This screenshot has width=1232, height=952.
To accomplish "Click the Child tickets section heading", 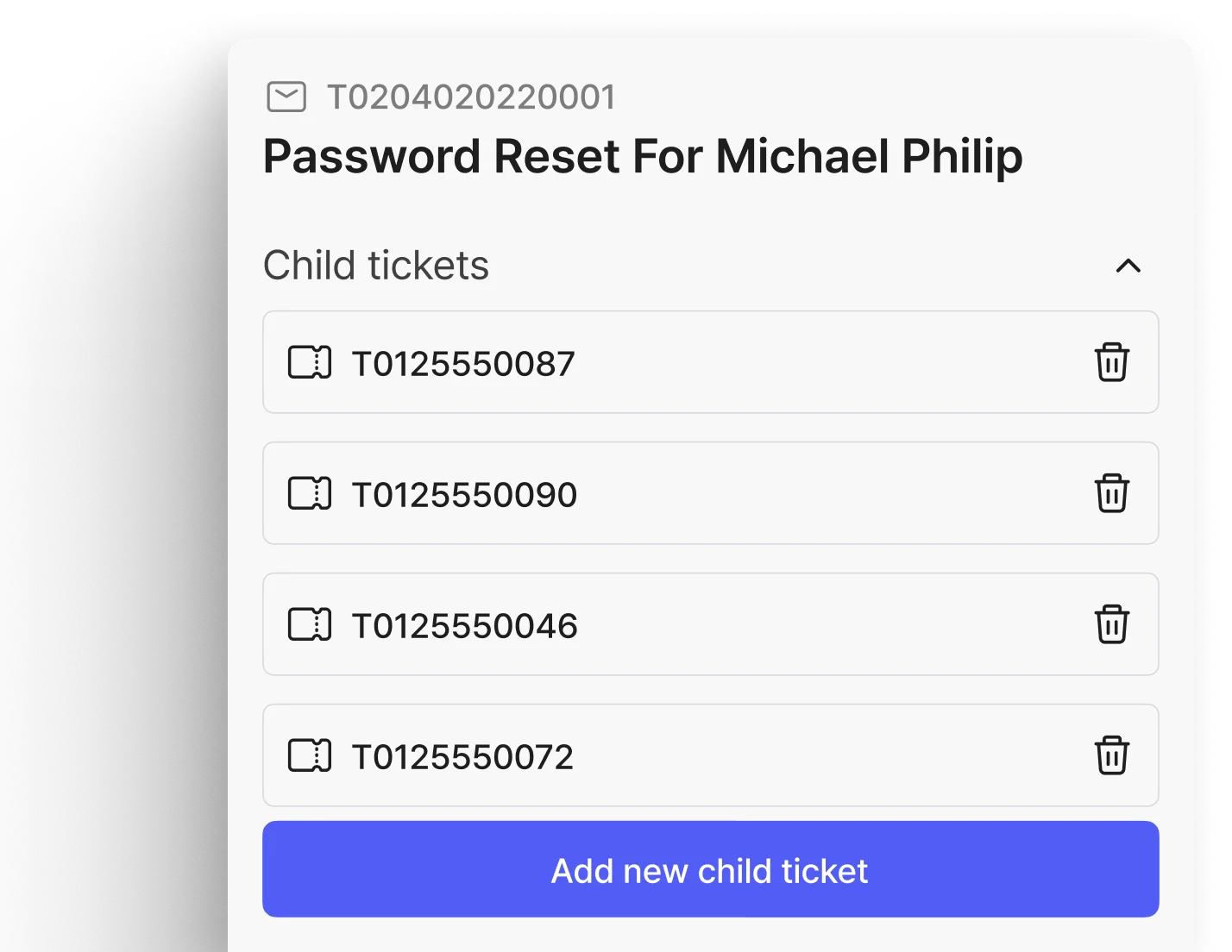I will click(x=376, y=266).
